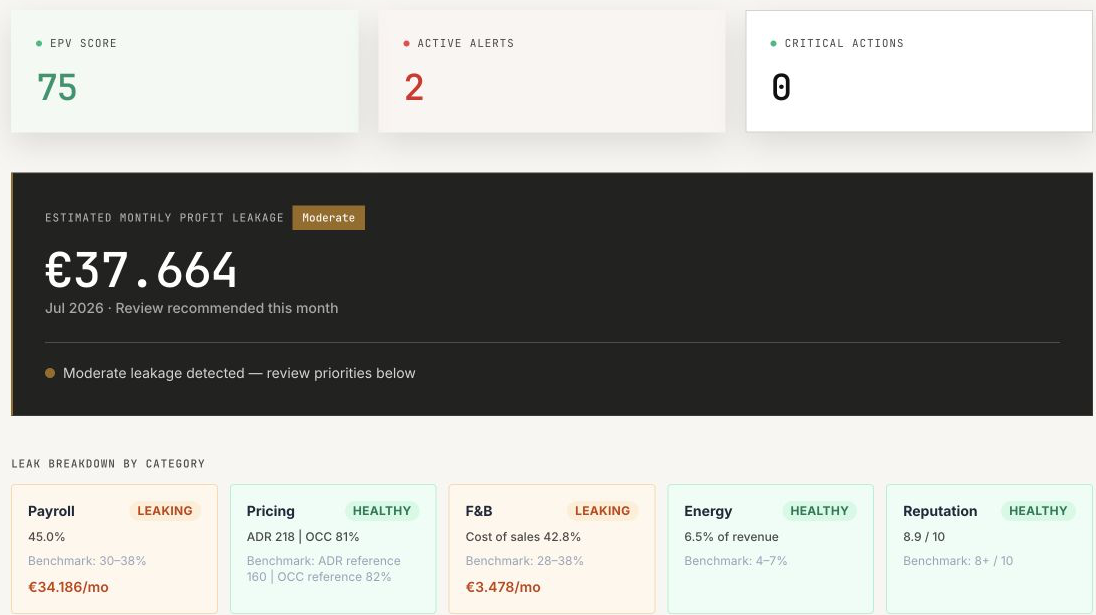1096x615 pixels.
Task: Click 'Jul 2026 · Review recommended this month'
Action: tap(192, 308)
